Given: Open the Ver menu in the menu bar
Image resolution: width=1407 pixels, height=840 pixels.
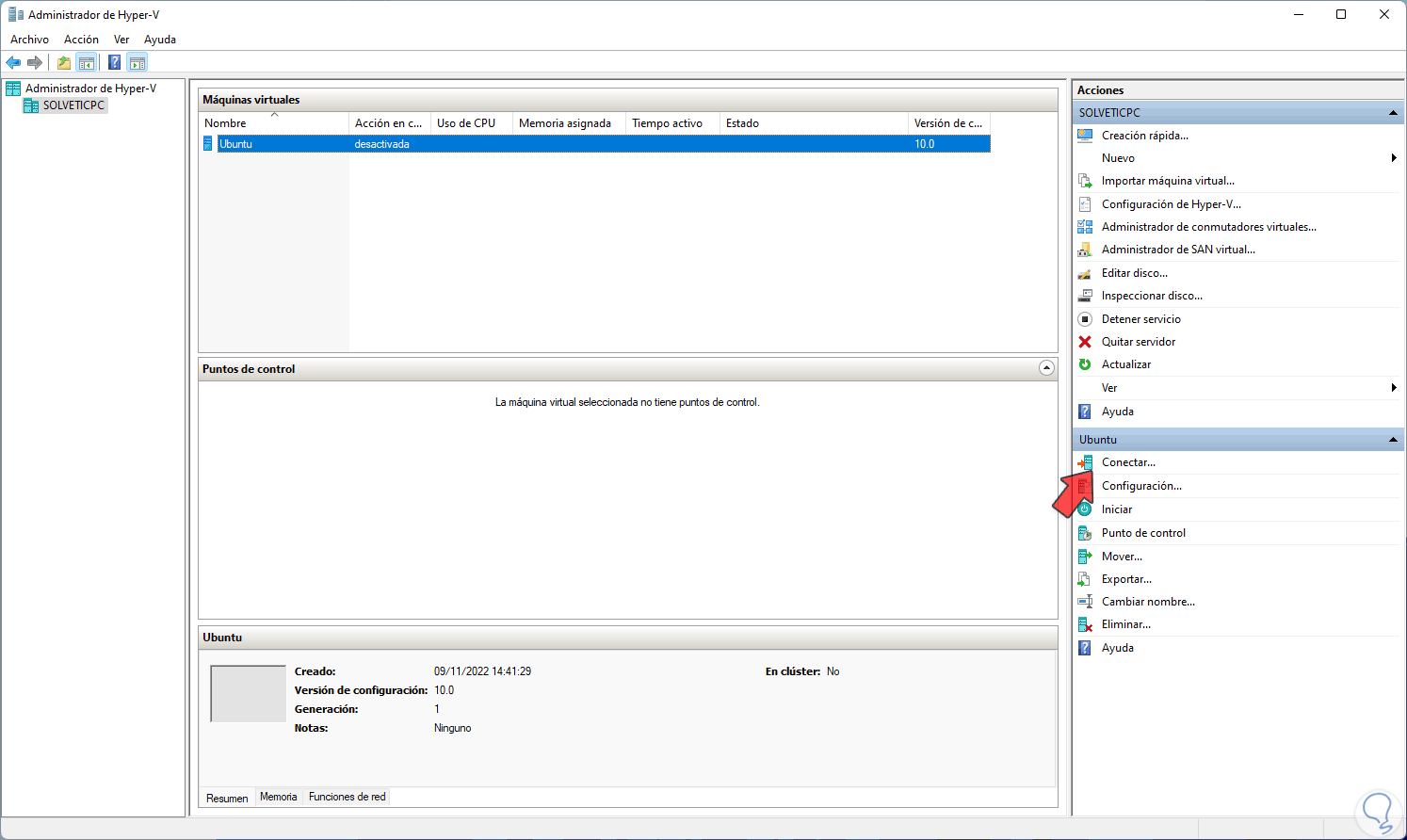Looking at the screenshot, I should coord(121,40).
